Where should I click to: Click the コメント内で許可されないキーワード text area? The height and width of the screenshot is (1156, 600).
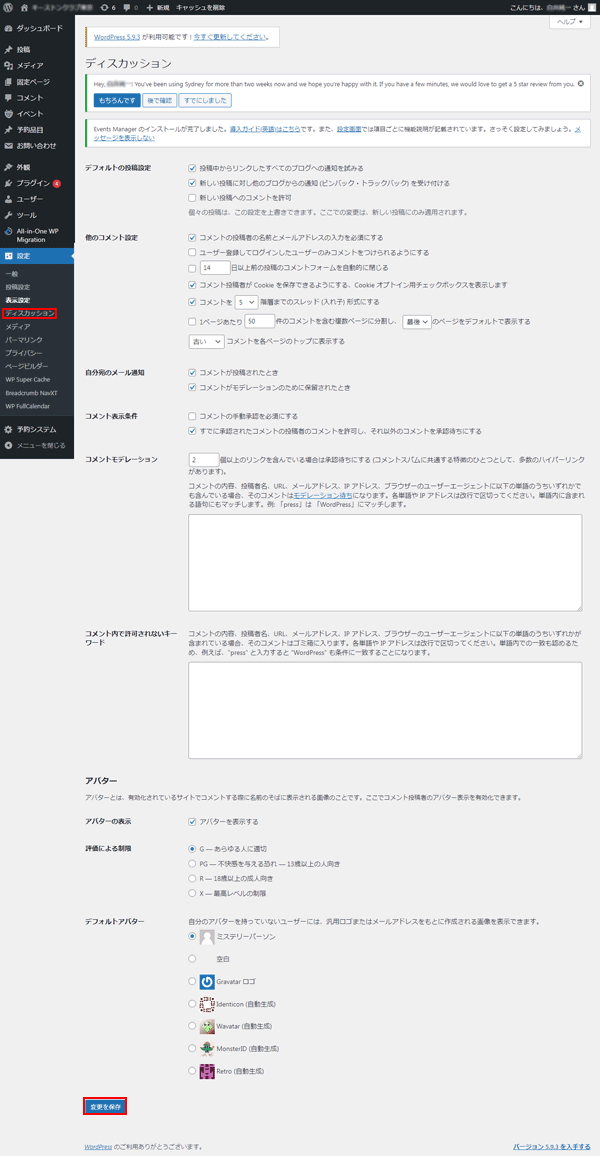pos(386,710)
